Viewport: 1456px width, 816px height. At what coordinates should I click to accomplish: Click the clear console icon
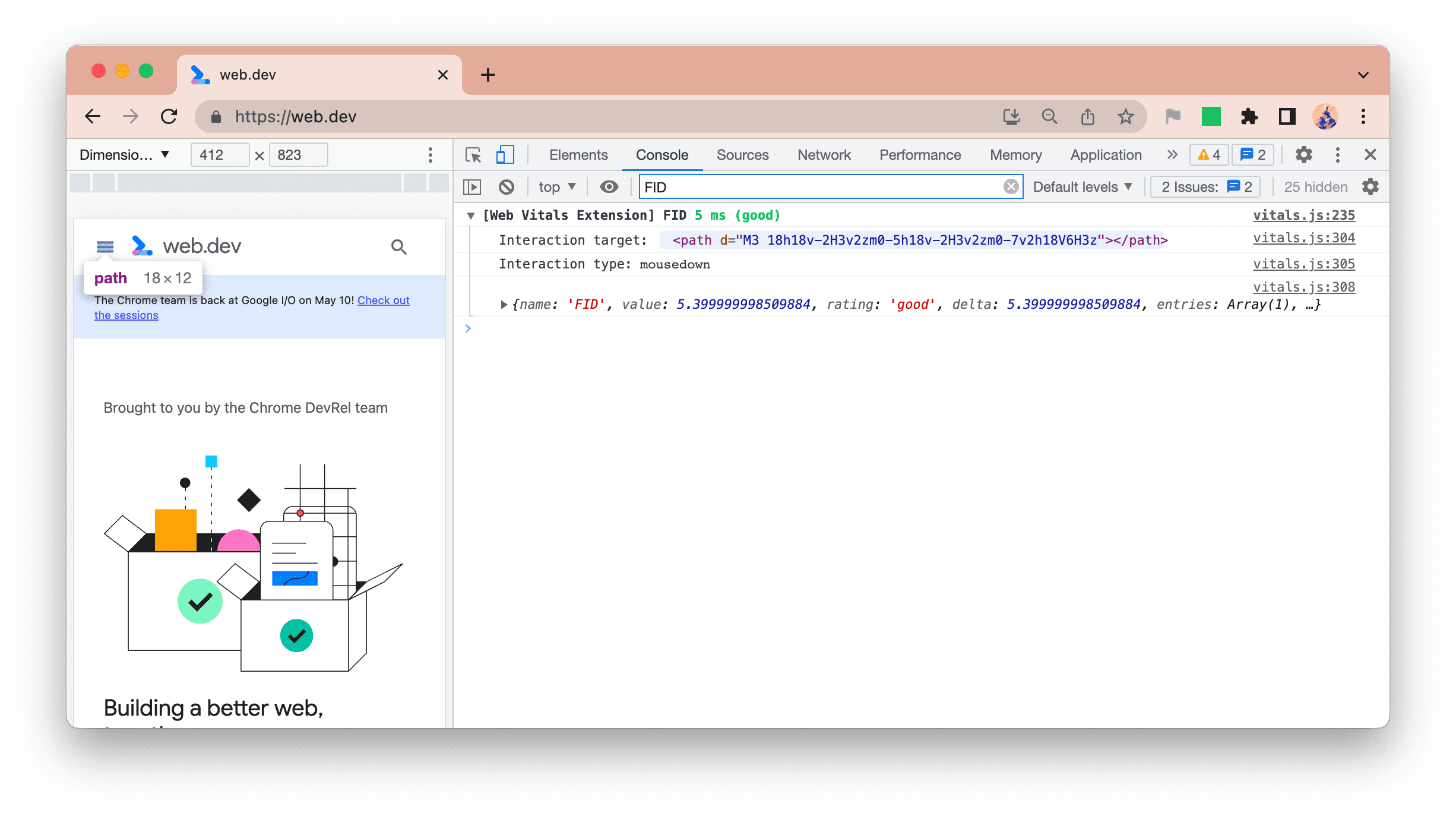point(509,186)
